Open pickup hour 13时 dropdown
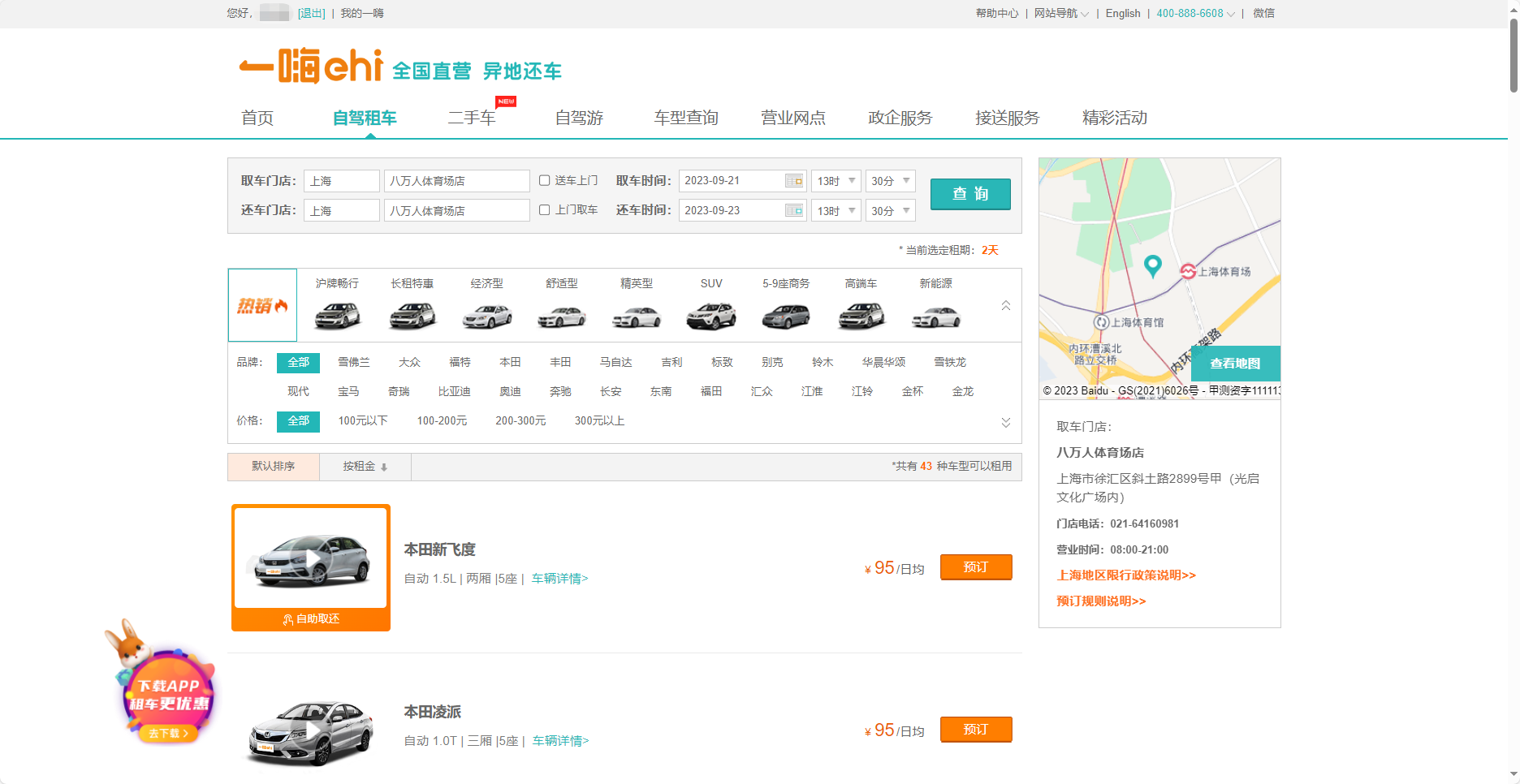1520x784 pixels. 836,181
